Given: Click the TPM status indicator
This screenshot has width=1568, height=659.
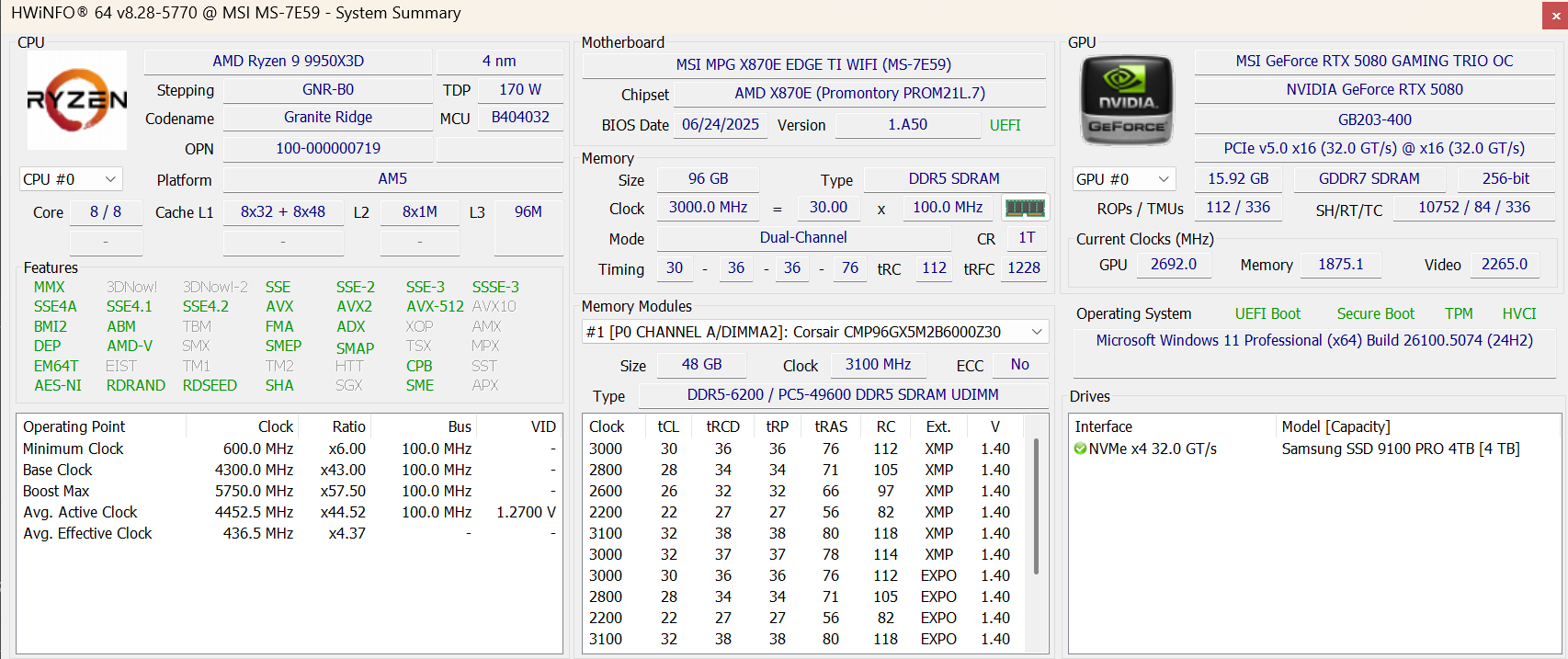Looking at the screenshot, I should pyautogui.click(x=1458, y=313).
